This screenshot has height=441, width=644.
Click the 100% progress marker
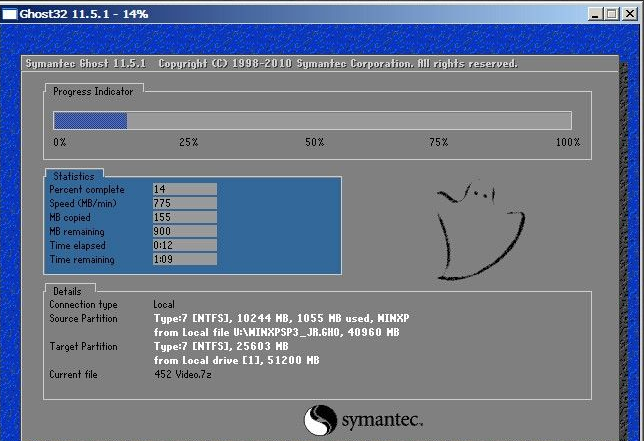pos(568,142)
